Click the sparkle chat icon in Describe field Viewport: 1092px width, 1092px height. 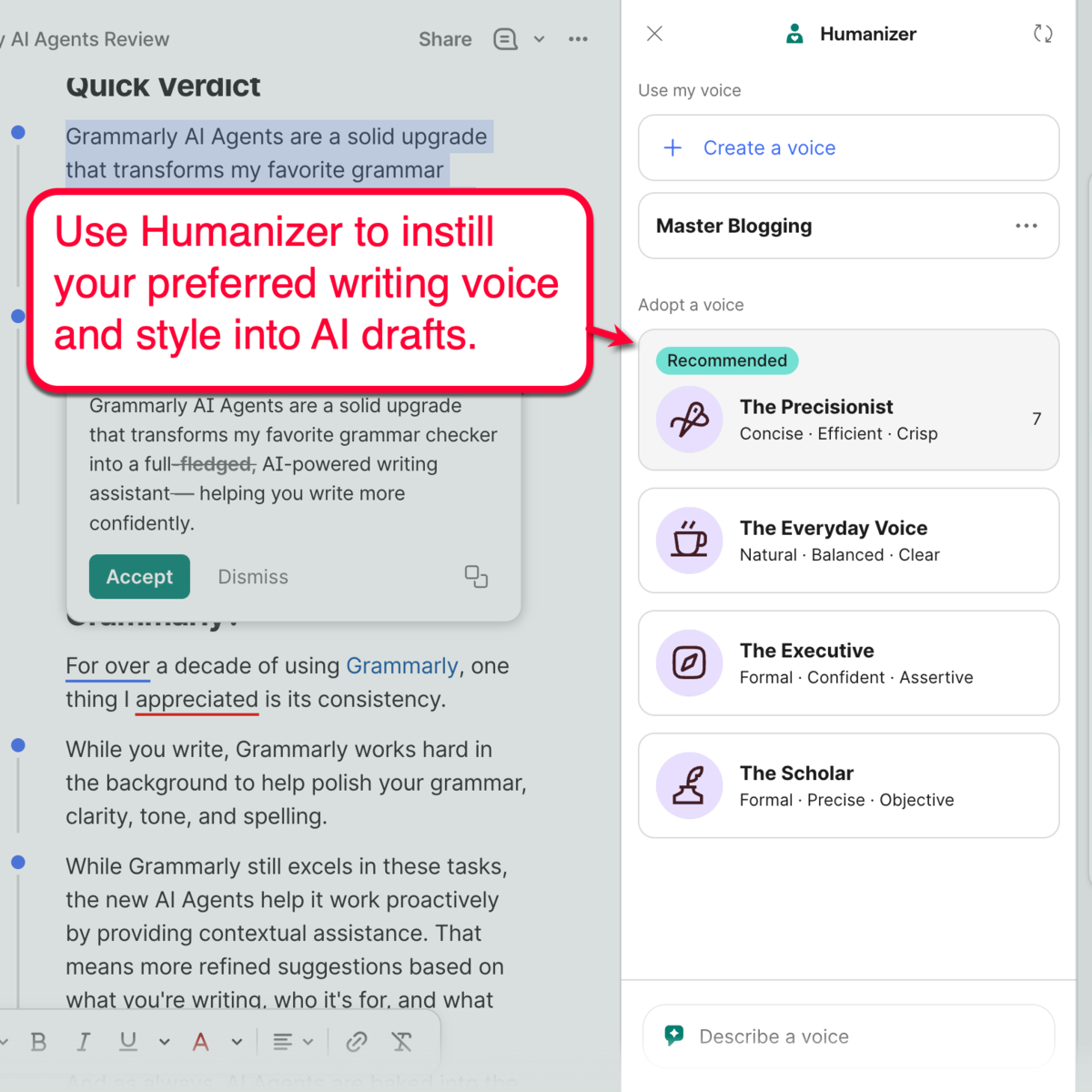coord(674,1036)
